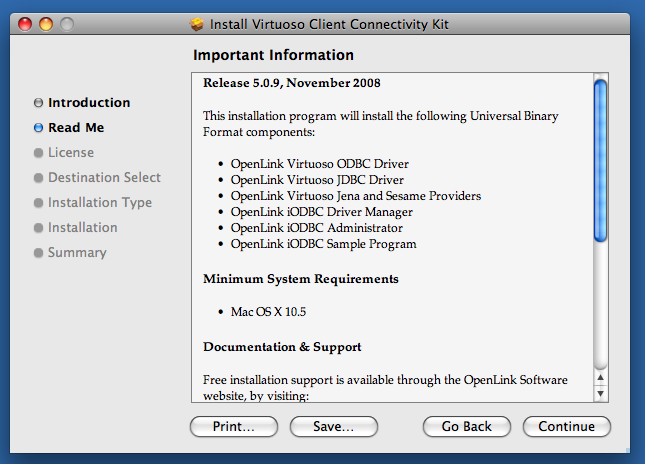645x464 pixels.
Task: Click Jena and Sesame Providers list item
Action: pyautogui.click(x=356, y=196)
